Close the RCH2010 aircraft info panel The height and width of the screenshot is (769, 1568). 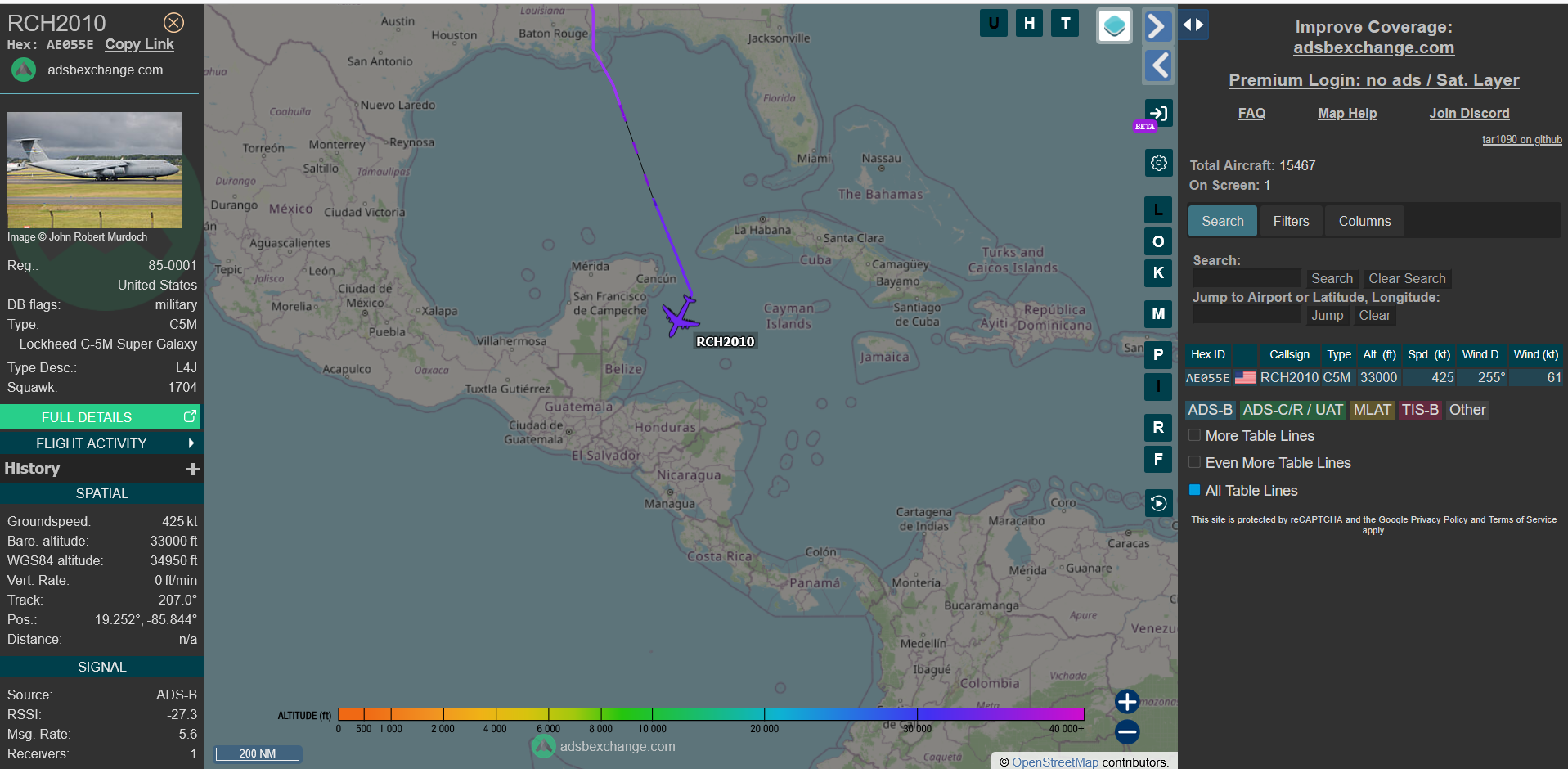pyautogui.click(x=173, y=22)
